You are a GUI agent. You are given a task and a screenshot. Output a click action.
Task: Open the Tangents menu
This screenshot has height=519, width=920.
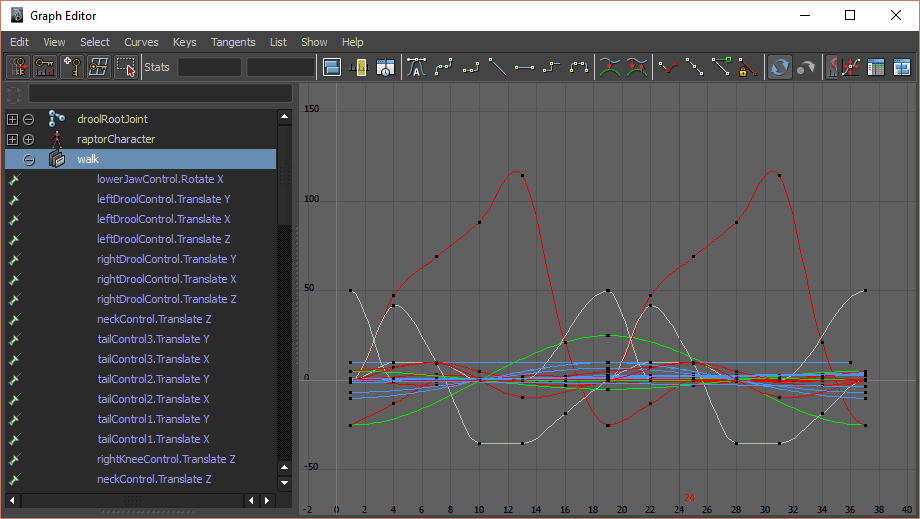233,42
